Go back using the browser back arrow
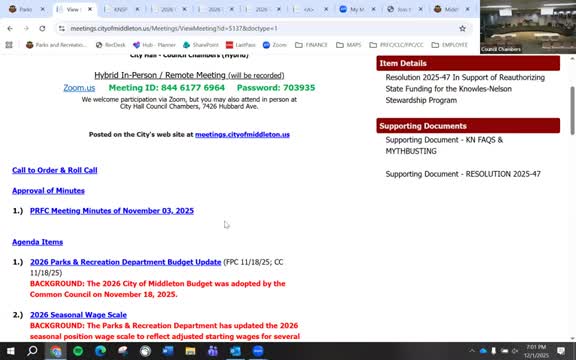 tap(10, 28)
